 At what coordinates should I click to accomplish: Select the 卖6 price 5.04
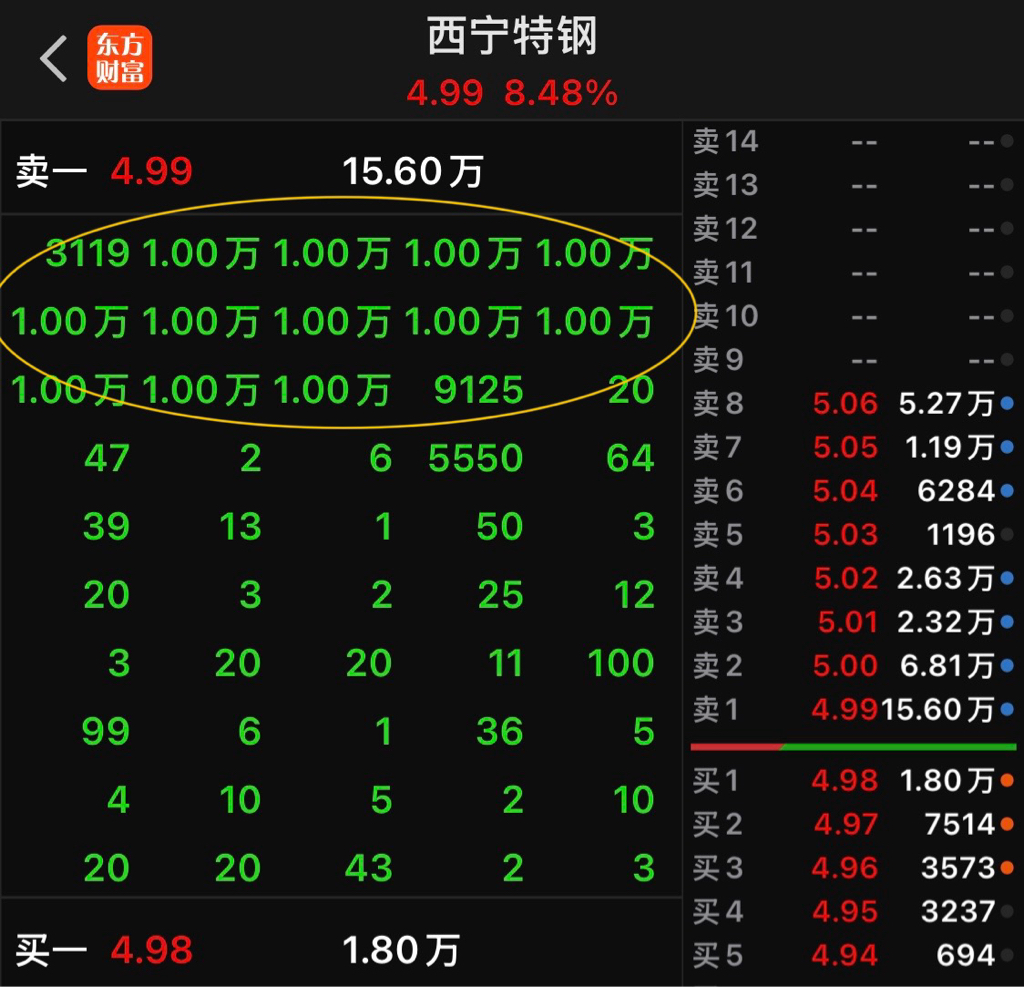point(845,491)
